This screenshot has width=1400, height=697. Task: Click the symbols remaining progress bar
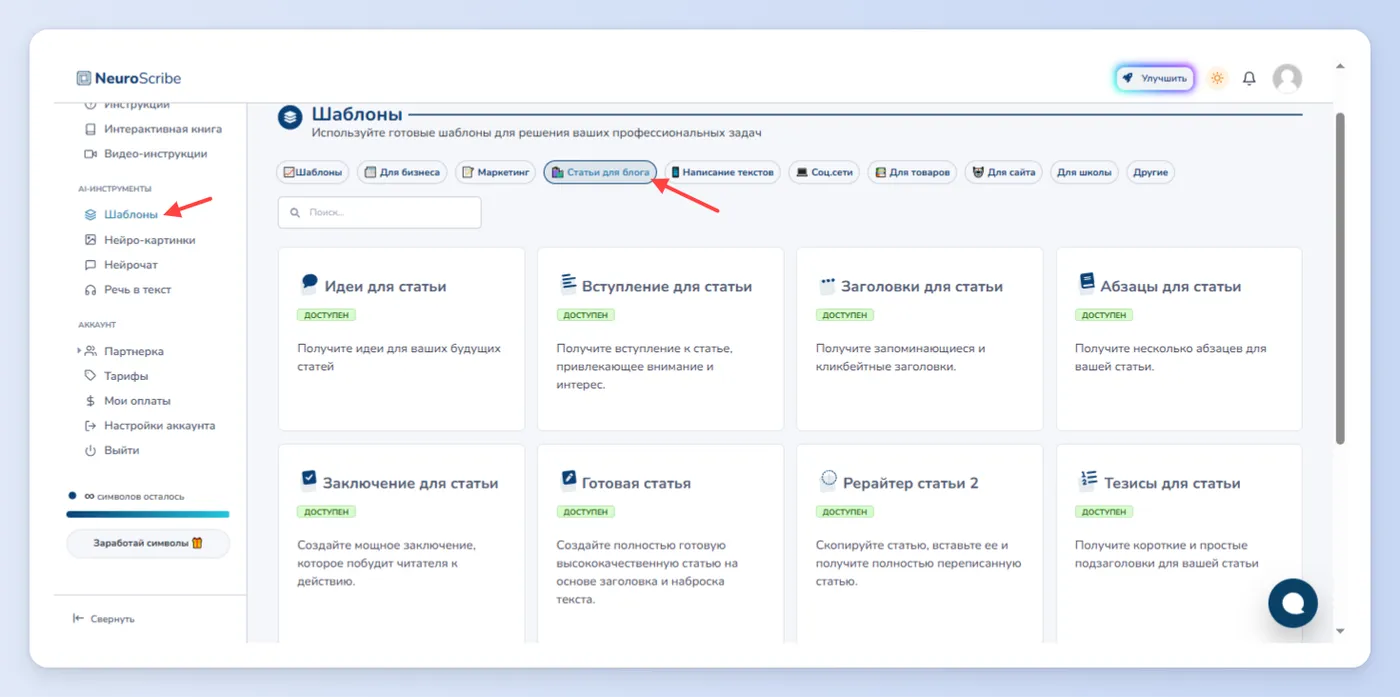148,514
